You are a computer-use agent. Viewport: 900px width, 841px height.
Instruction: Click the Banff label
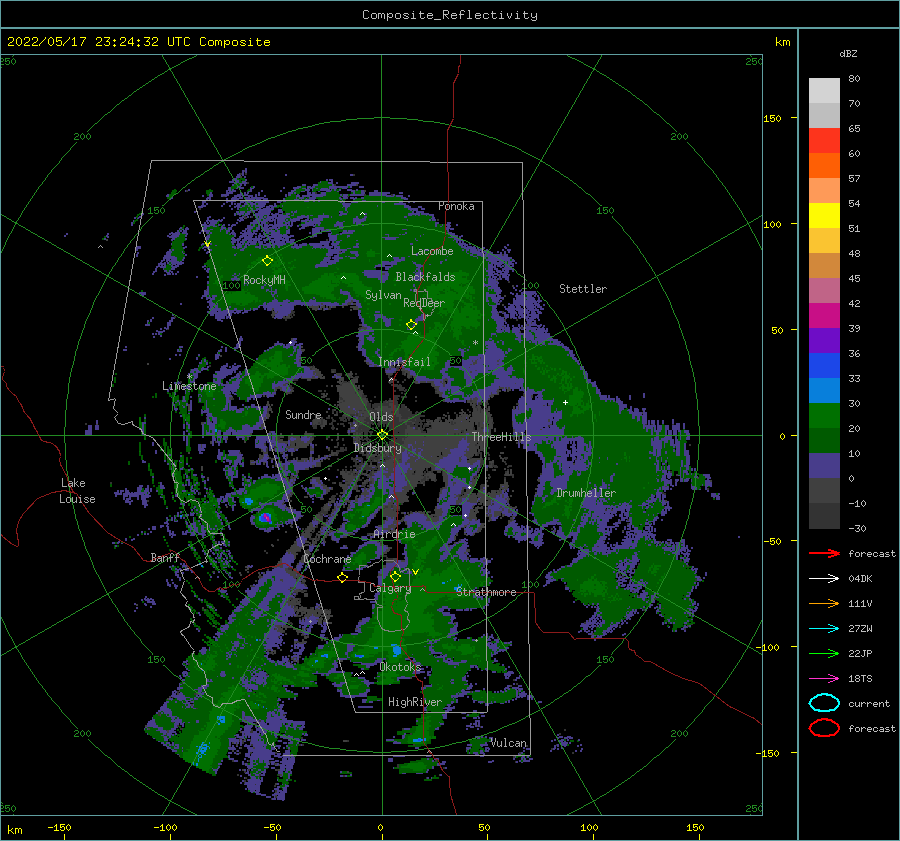[x=165, y=557]
